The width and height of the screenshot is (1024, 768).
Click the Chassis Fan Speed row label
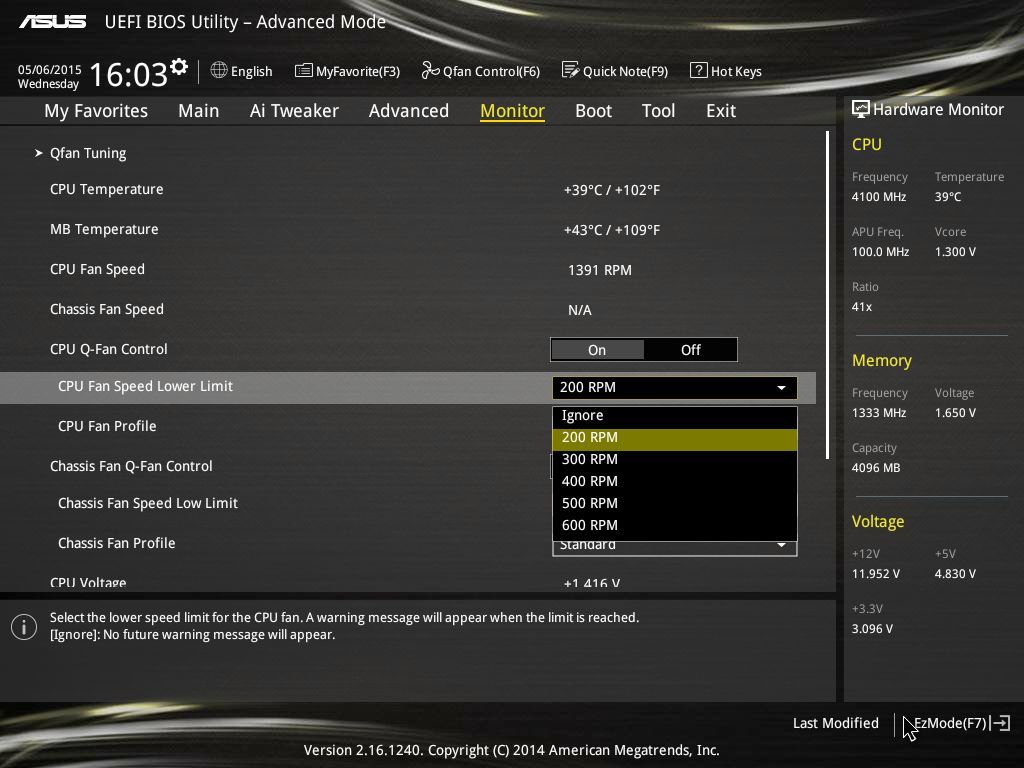pyautogui.click(x=106, y=309)
